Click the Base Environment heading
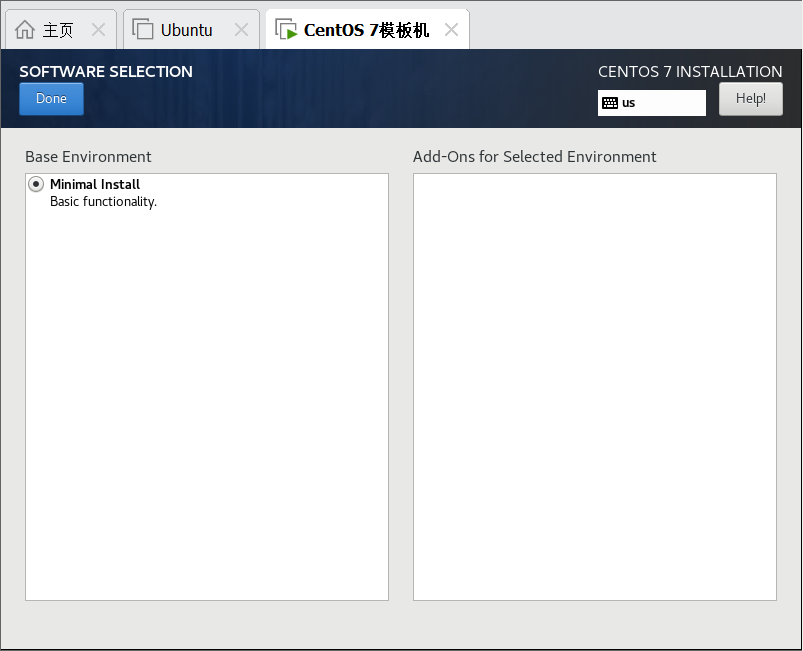 click(88, 157)
